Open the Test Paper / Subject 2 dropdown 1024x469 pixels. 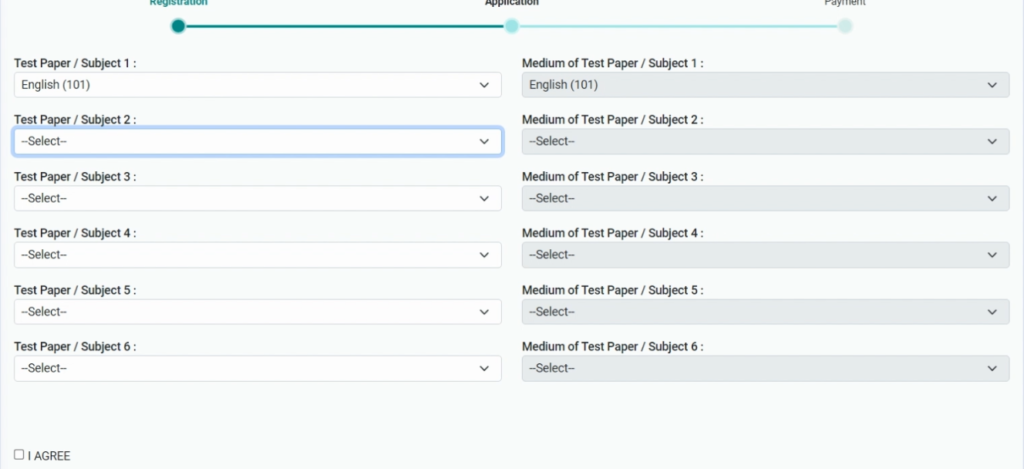click(x=257, y=142)
